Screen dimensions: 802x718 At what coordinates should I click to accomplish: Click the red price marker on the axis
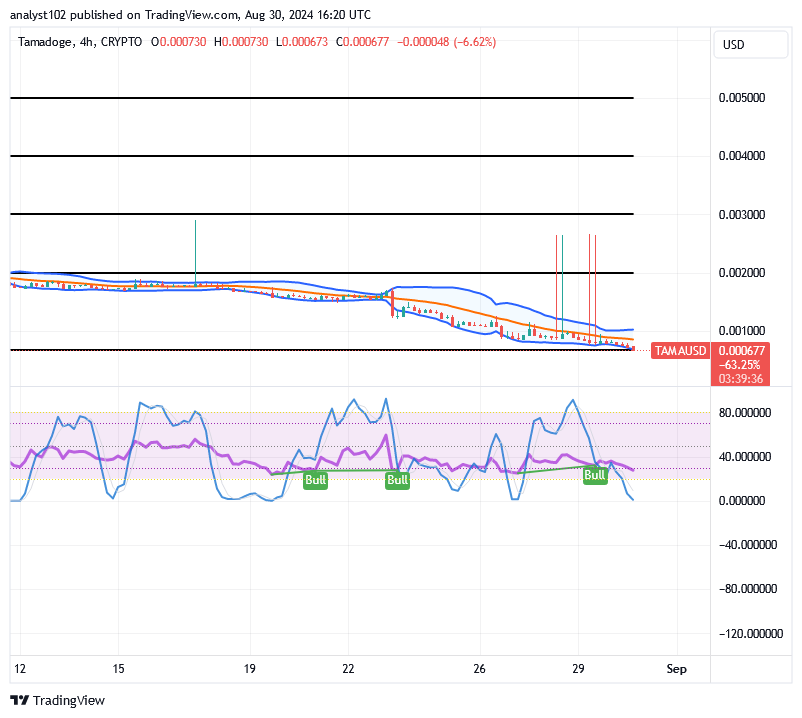coord(741,350)
